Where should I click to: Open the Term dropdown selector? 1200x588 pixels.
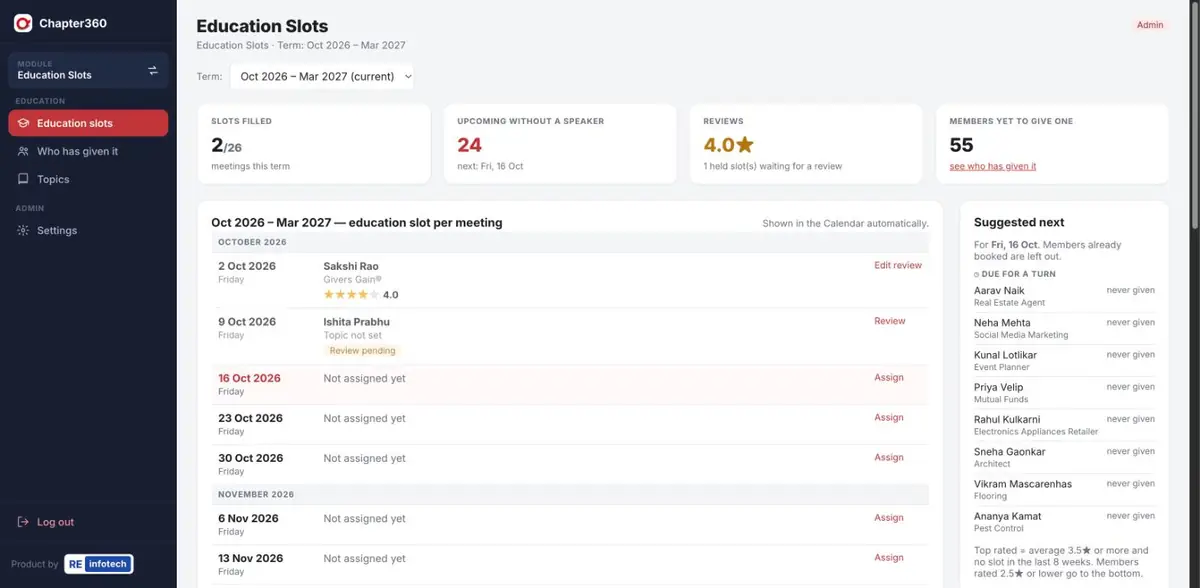(x=322, y=76)
